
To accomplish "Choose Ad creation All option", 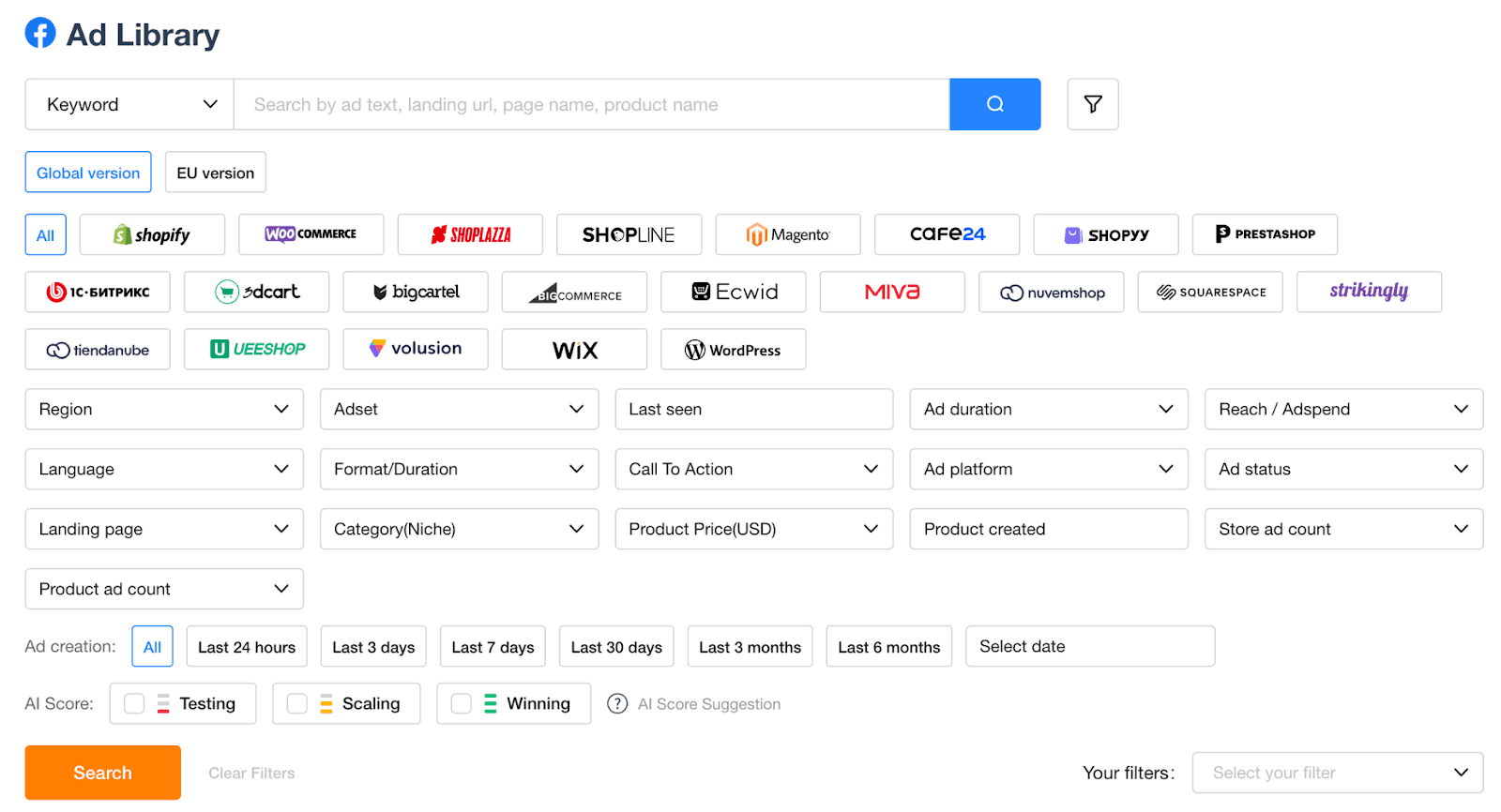I will pyautogui.click(x=152, y=646).
